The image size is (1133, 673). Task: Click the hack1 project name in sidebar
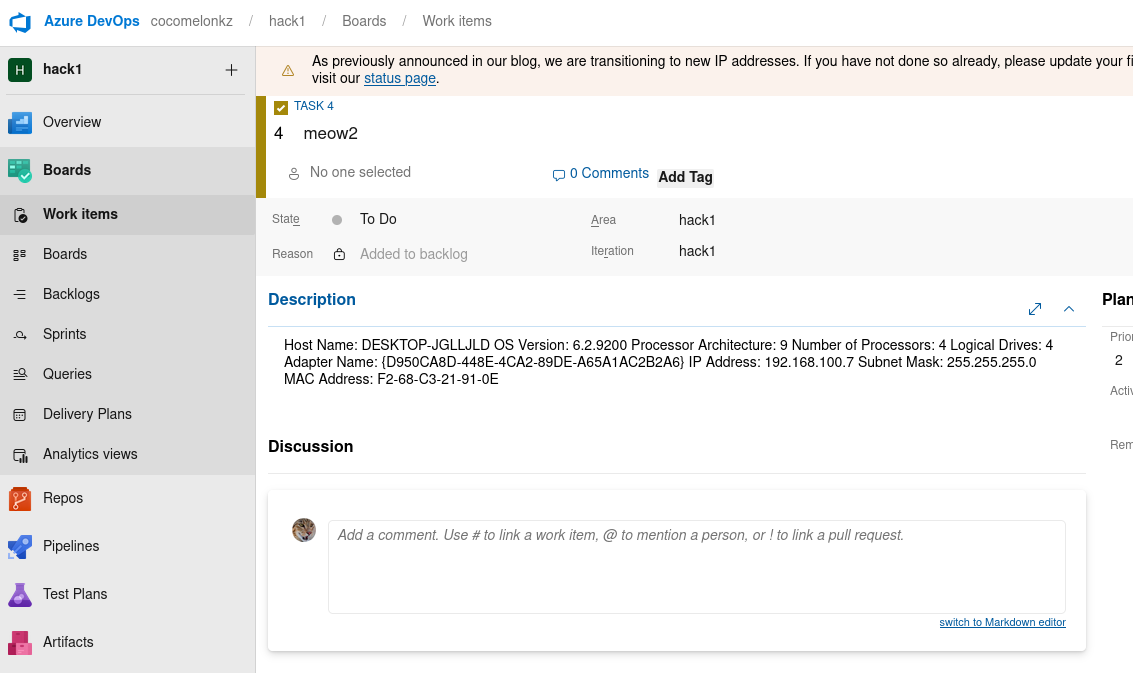[x=62, y=69]
